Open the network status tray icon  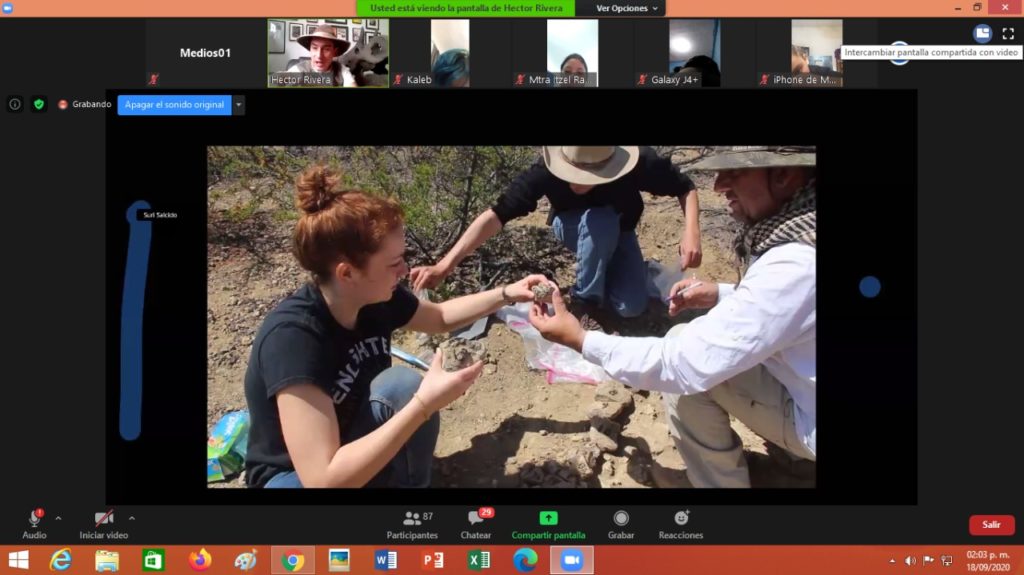click(947, 561)
